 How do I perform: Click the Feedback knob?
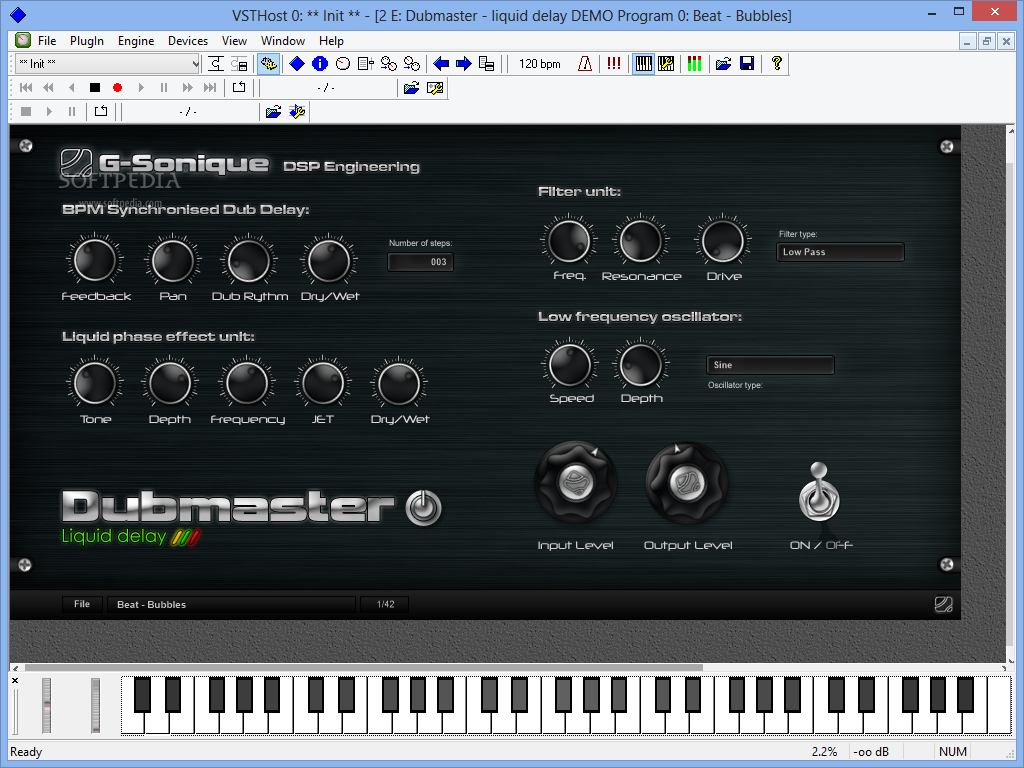95,260
